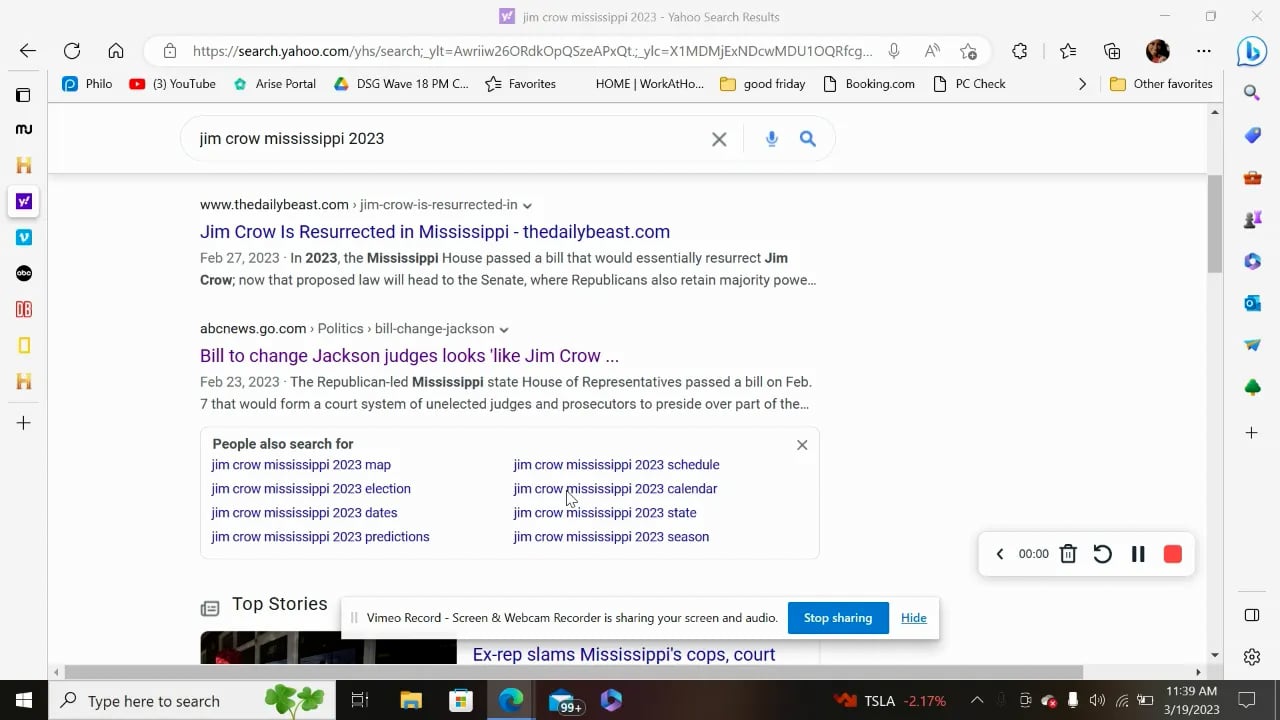Restart the Vimeo recording
Screen dimensions: 1280x720
click(x=1102, y=554)
